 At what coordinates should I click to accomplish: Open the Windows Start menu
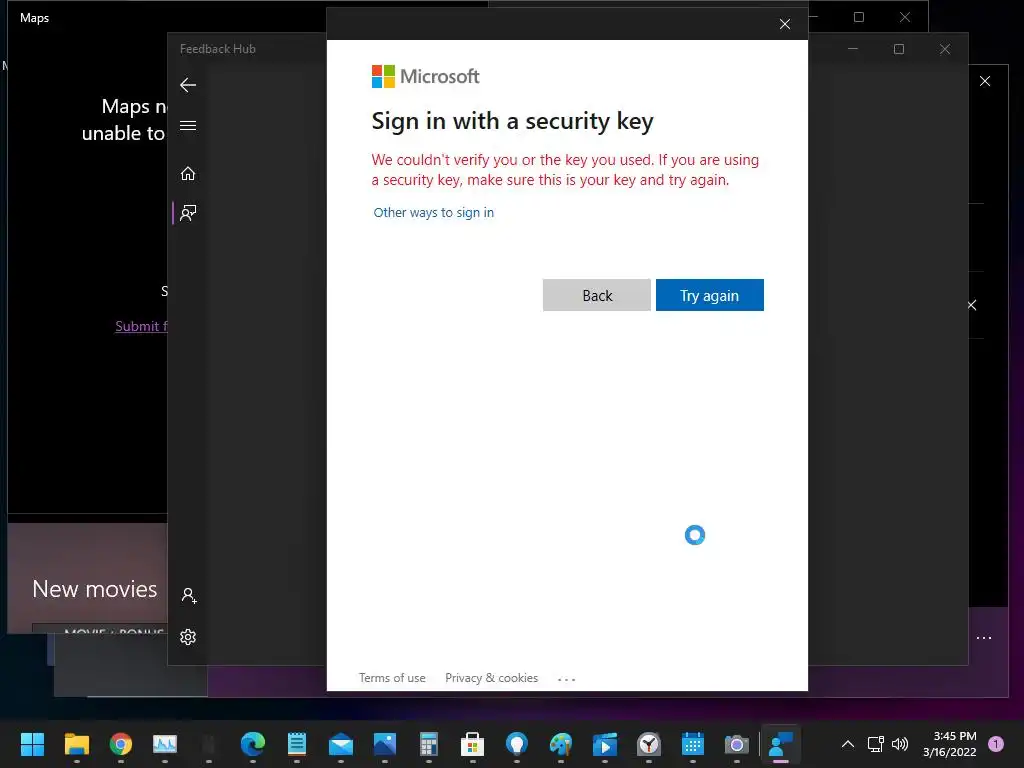32,744
